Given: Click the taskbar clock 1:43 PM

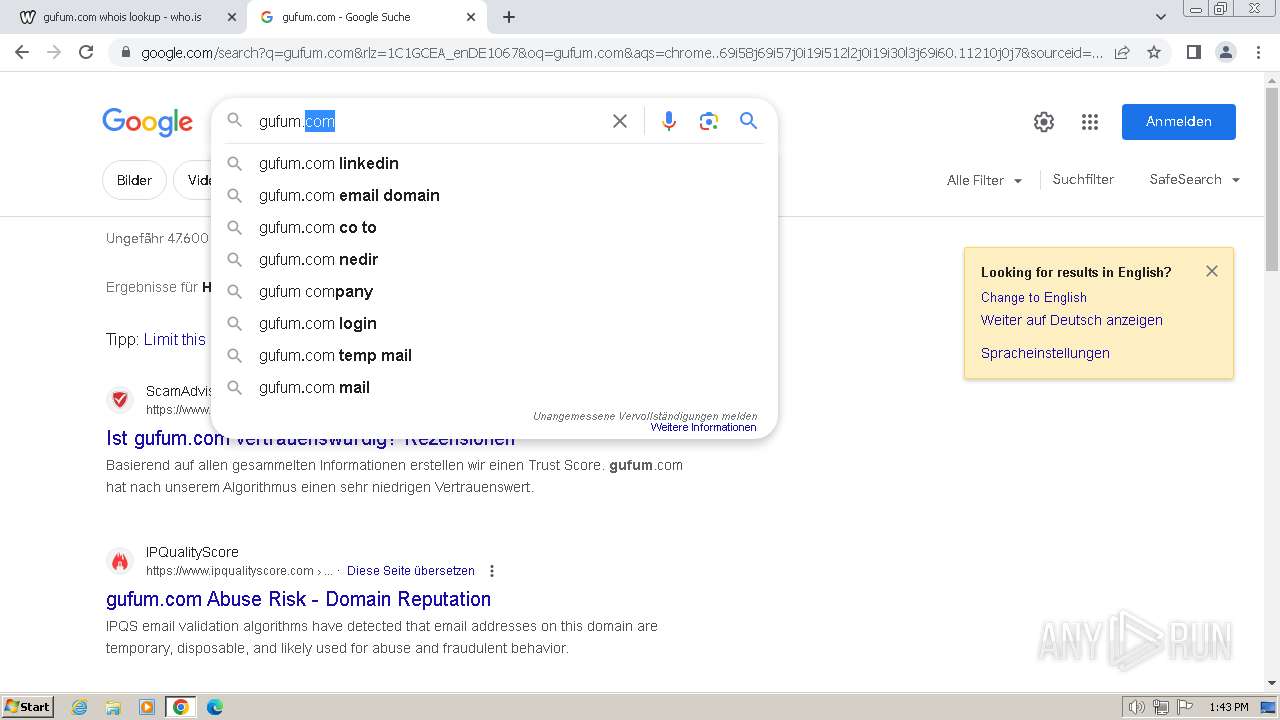Looking at the screenshot, I should tap(1228, 707).
